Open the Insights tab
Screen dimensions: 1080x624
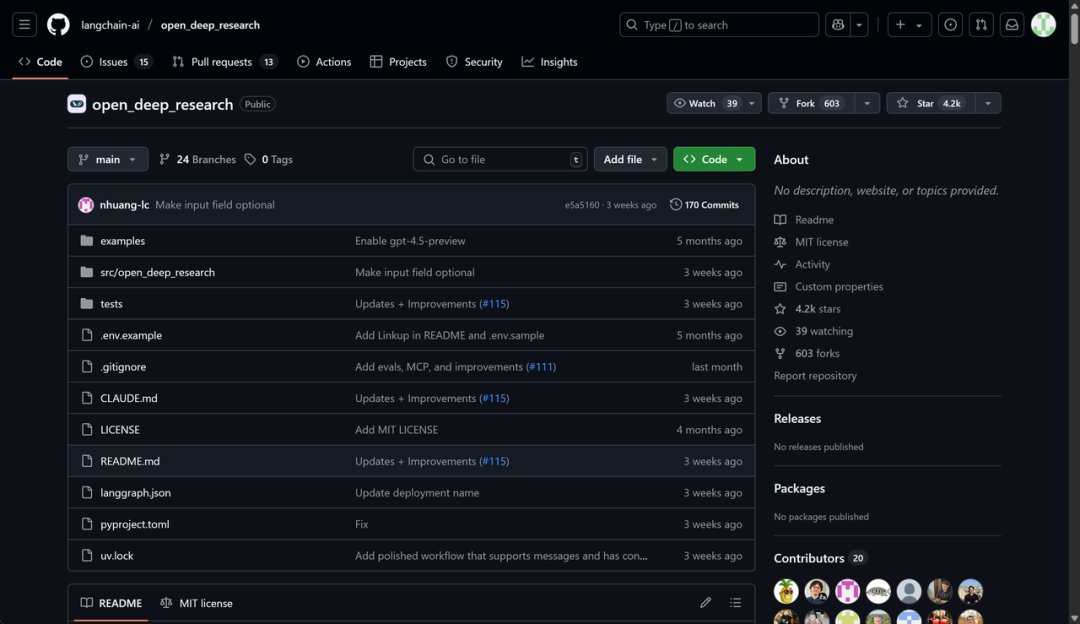[x=549, y=62]
